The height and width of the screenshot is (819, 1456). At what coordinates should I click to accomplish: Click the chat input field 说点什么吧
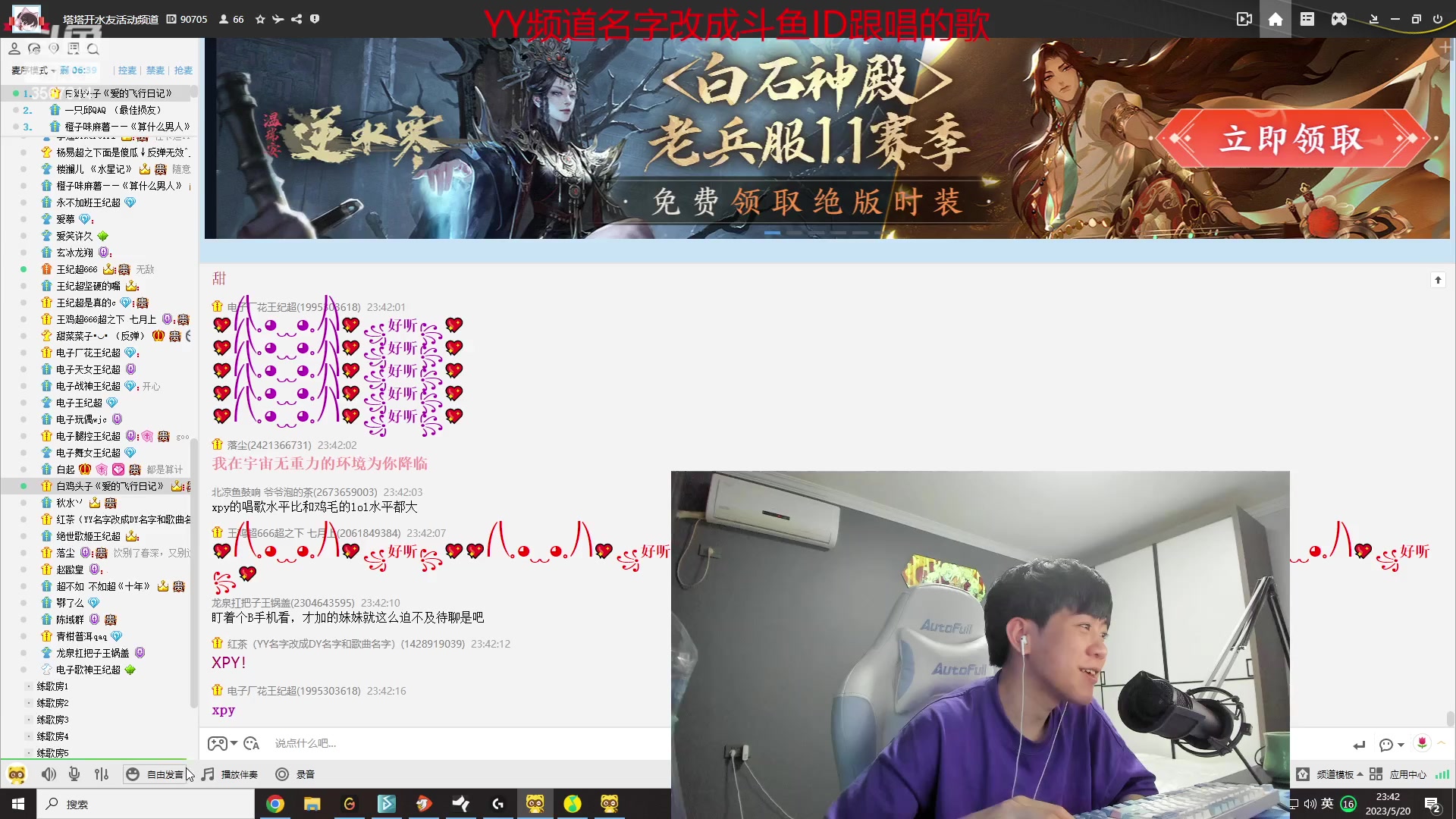point(470,743)
